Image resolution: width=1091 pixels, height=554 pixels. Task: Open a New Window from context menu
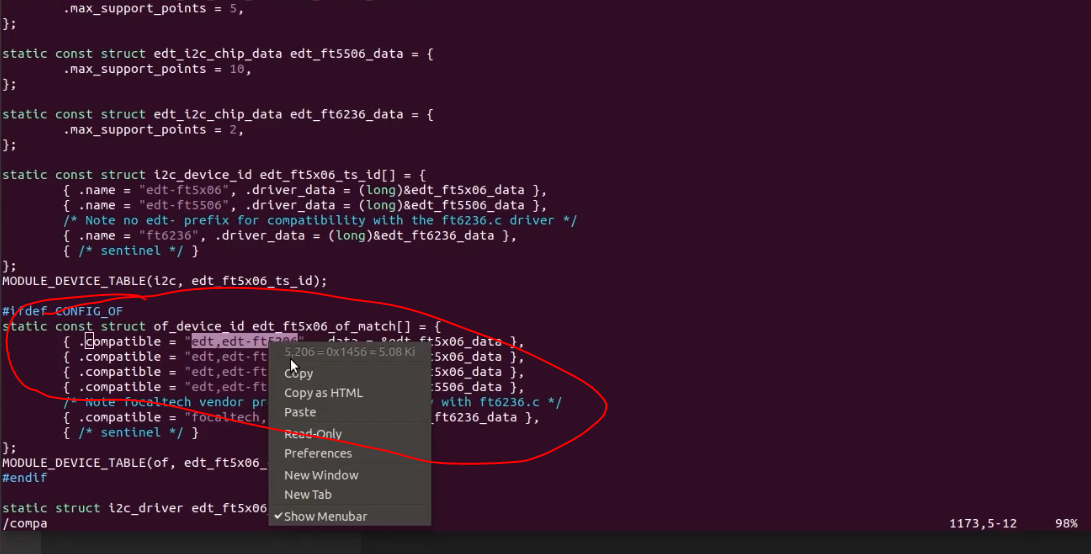(321, 475)
